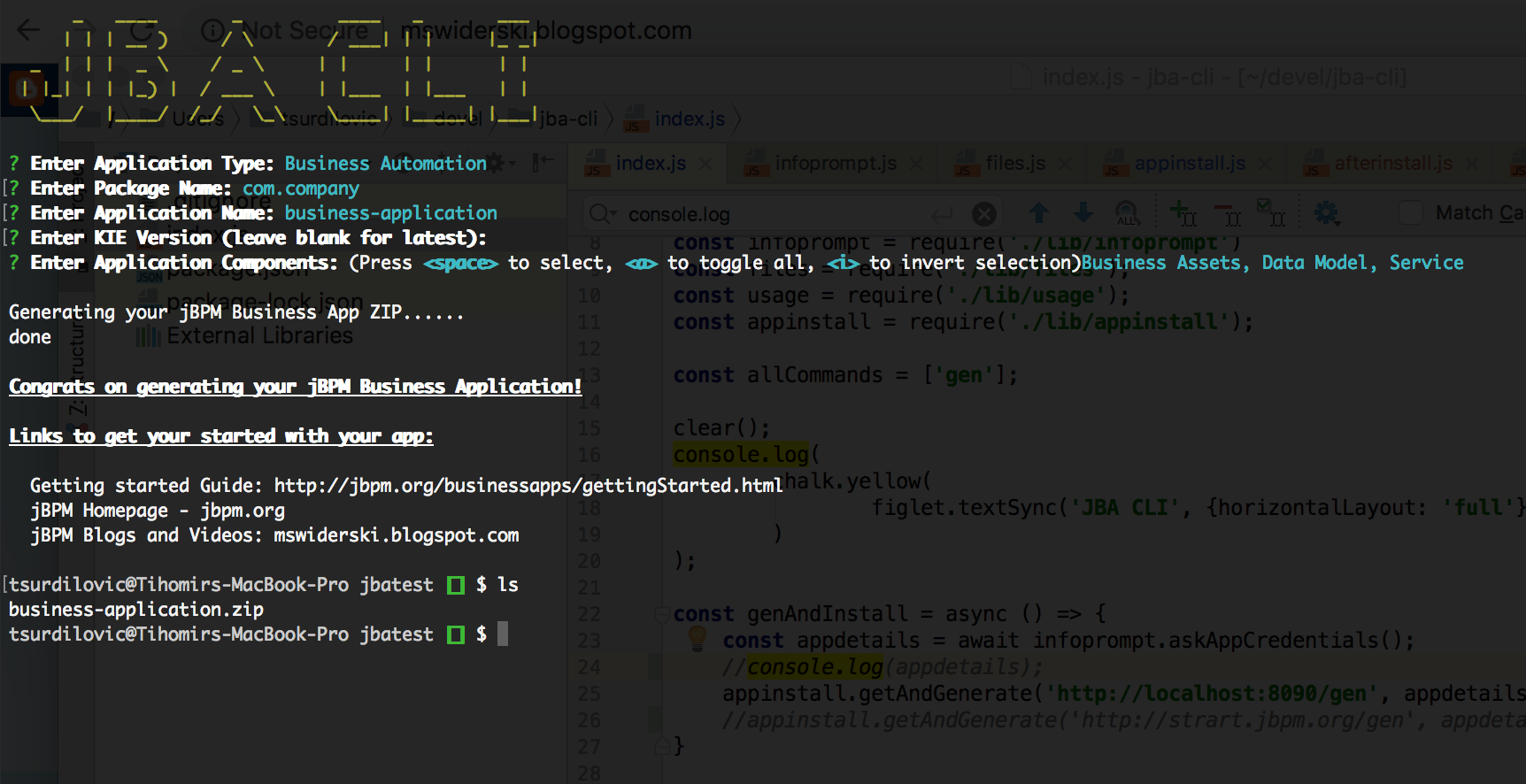Screen dimensions: 1526x784
Task: Click the Find All occurrences icon
Action: click(x=1127, y=213)
